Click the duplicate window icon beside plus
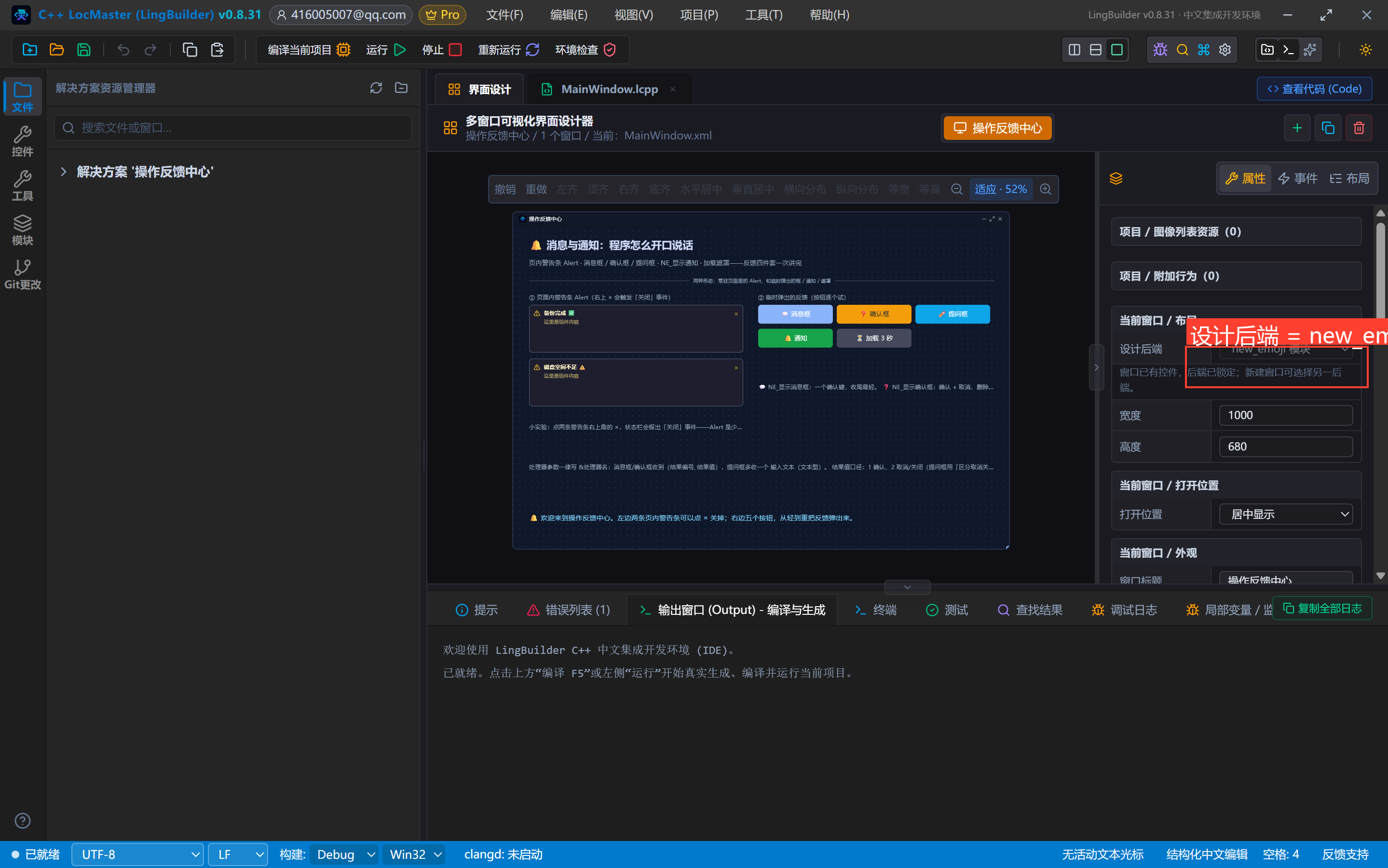This screenshot has height=868, width=1388. click(x=1328, y=128)
